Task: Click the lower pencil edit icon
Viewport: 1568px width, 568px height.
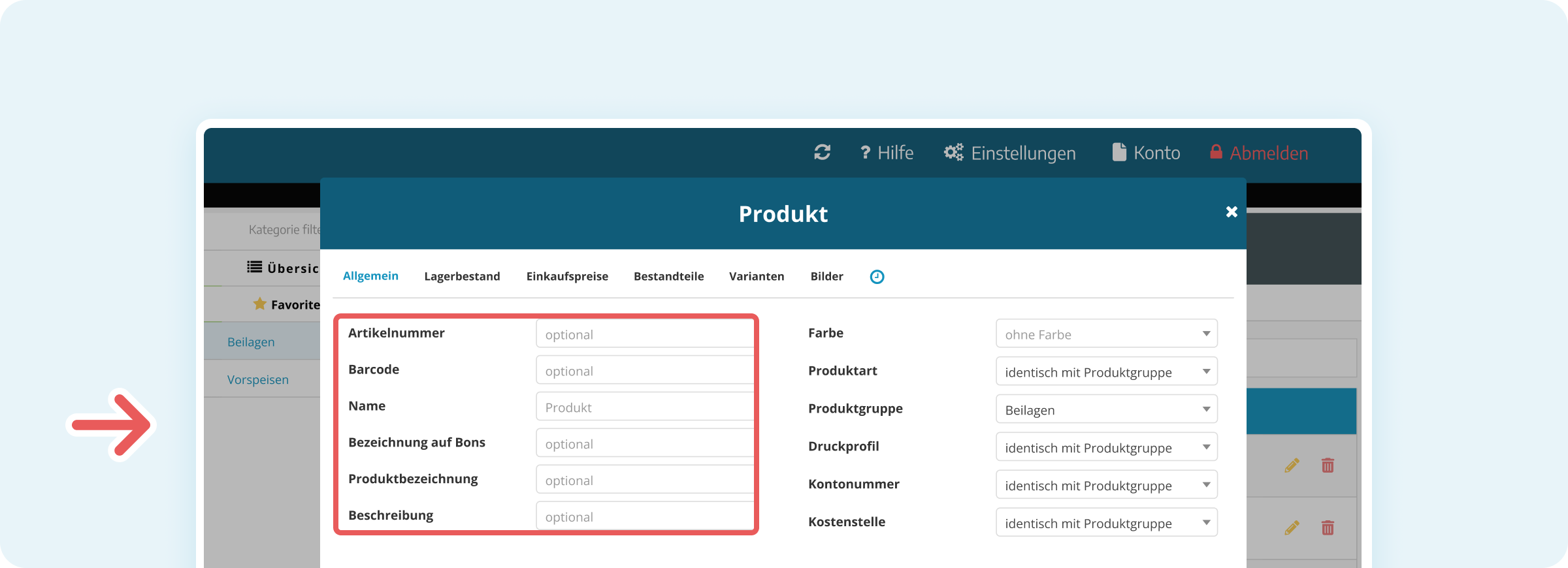Action: tap(1292, 528)
